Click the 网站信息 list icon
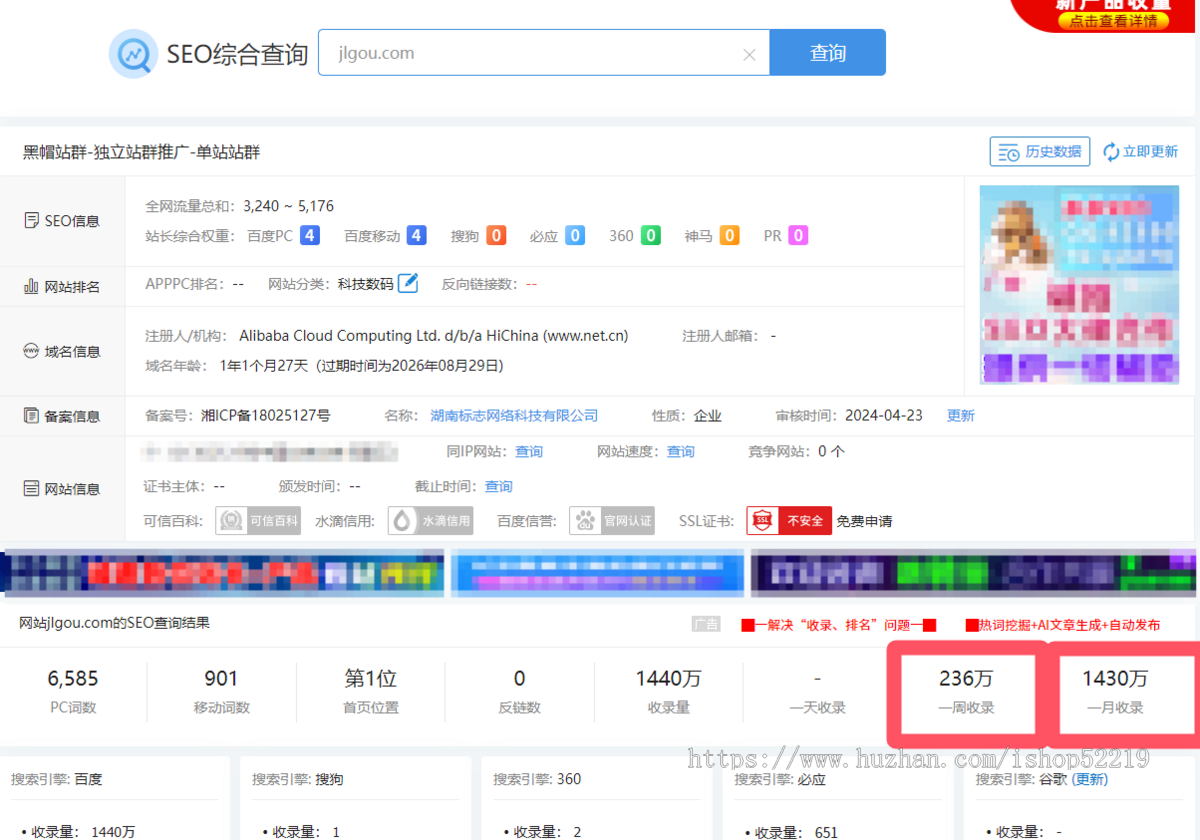 click(x=32, y=489)
